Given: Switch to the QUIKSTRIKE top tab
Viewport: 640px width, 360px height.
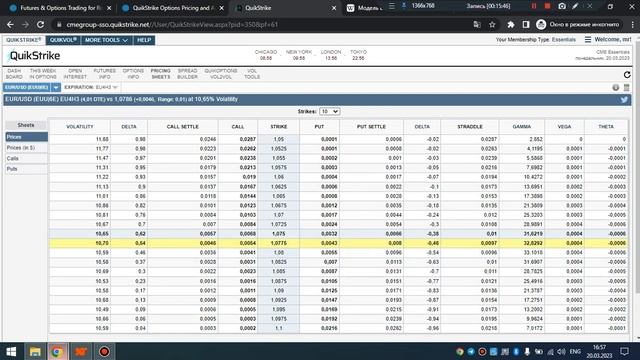Looking at the screenshot, I should point(23,40).
